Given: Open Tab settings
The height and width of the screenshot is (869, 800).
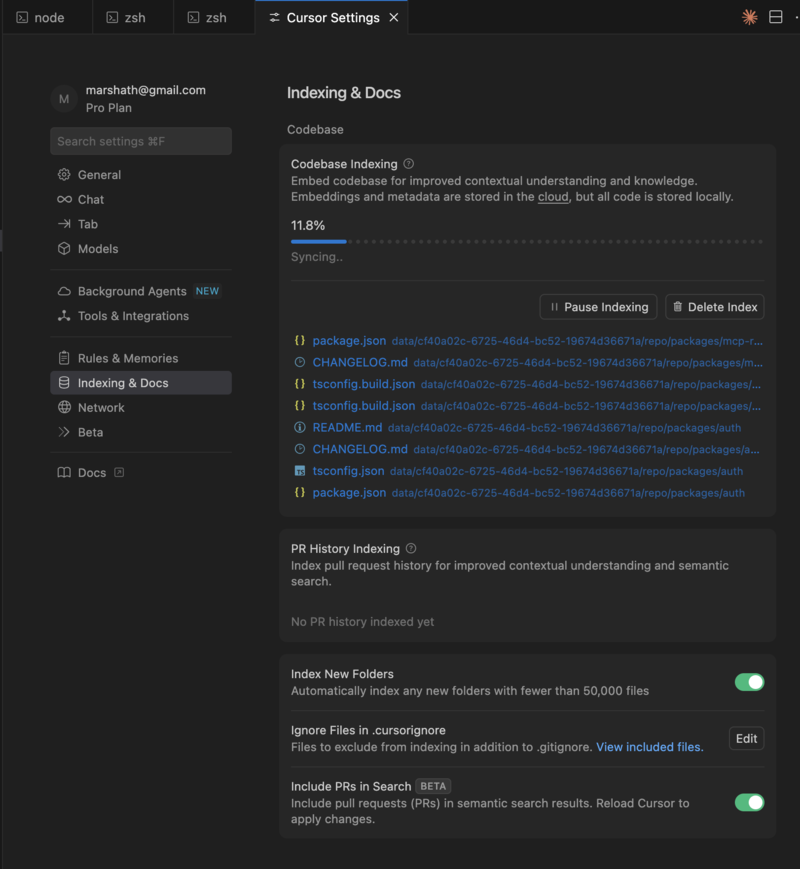Looking at the screenshot, I should tap(141, 224).
